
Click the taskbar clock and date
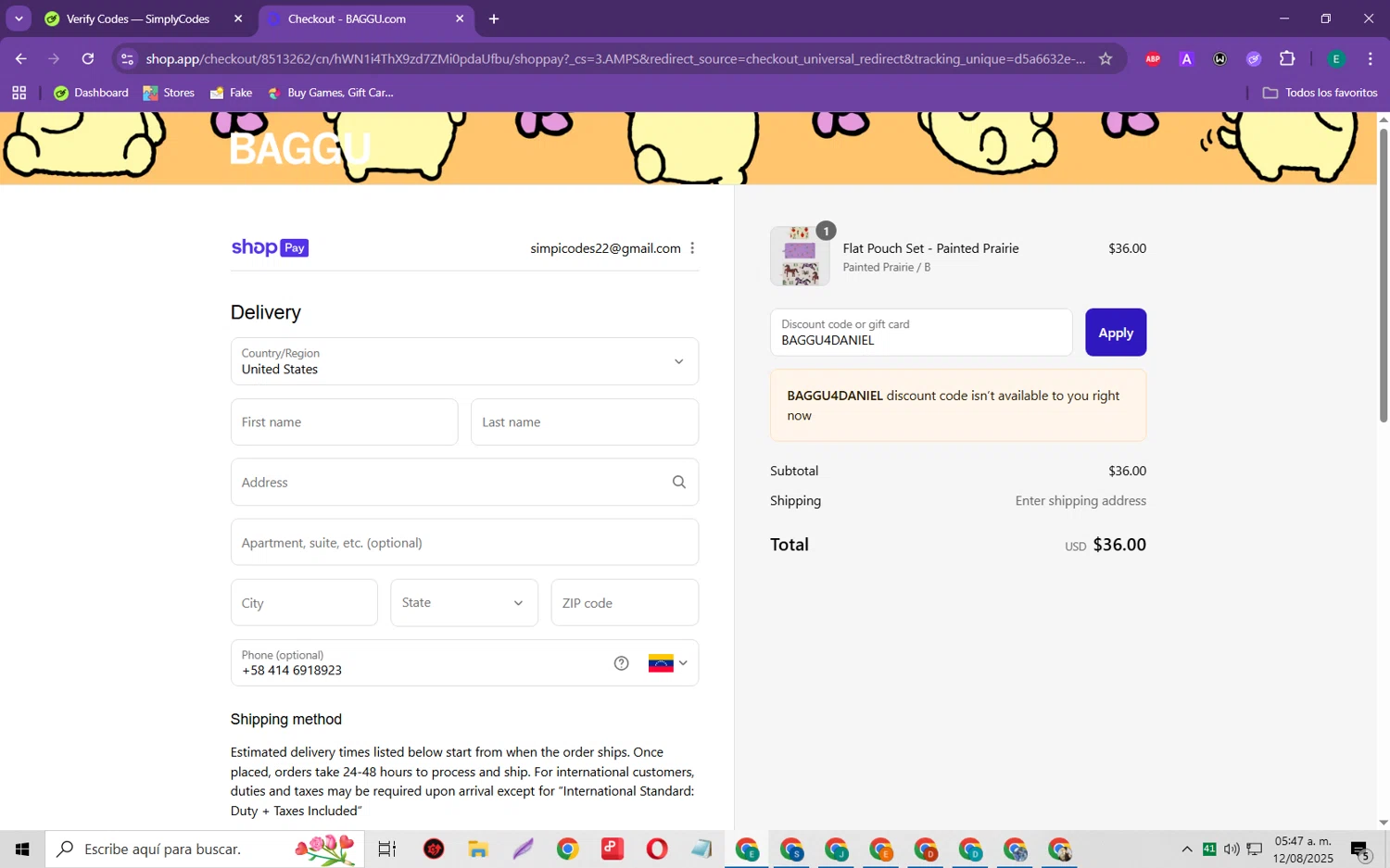(1303, 849)
